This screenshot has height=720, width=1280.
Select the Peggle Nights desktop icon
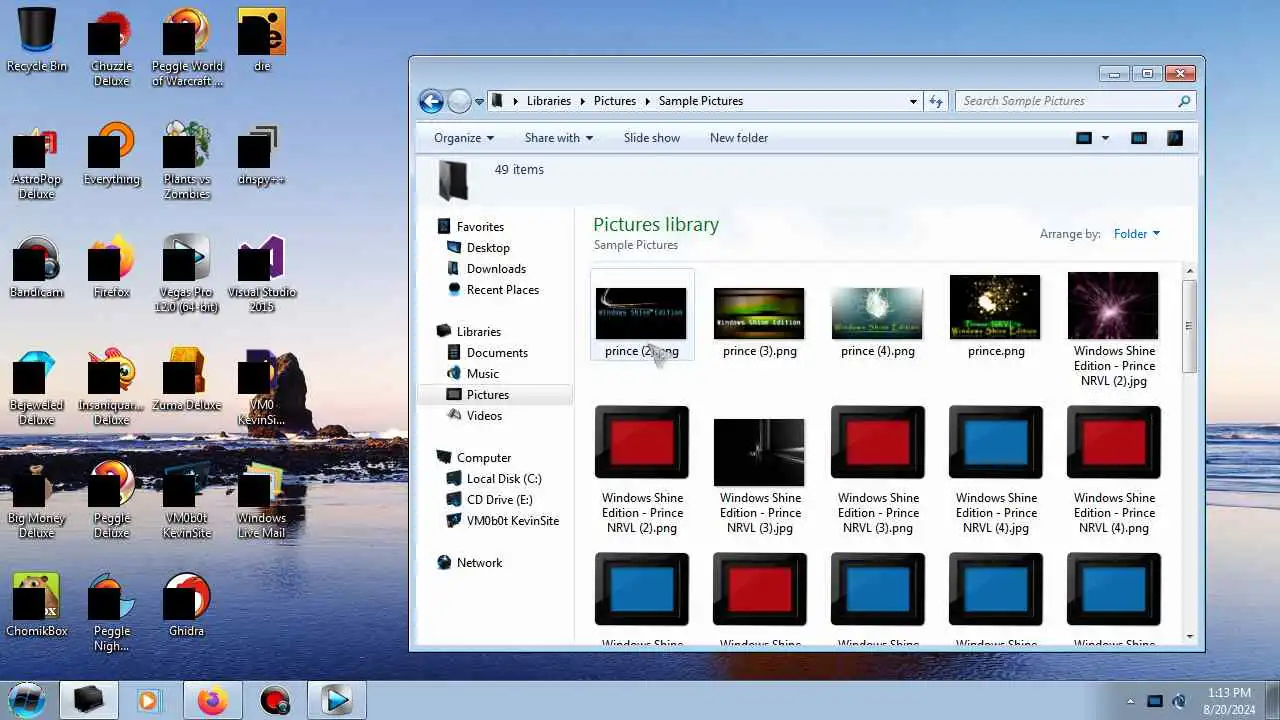(x=111, y=613)
